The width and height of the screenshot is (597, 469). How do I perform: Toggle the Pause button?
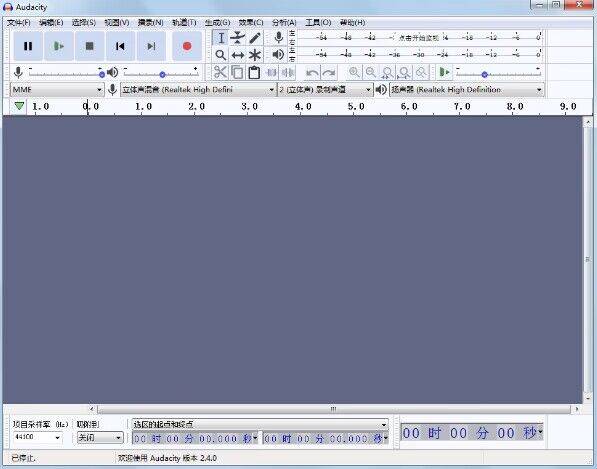(x=28, y=46)
